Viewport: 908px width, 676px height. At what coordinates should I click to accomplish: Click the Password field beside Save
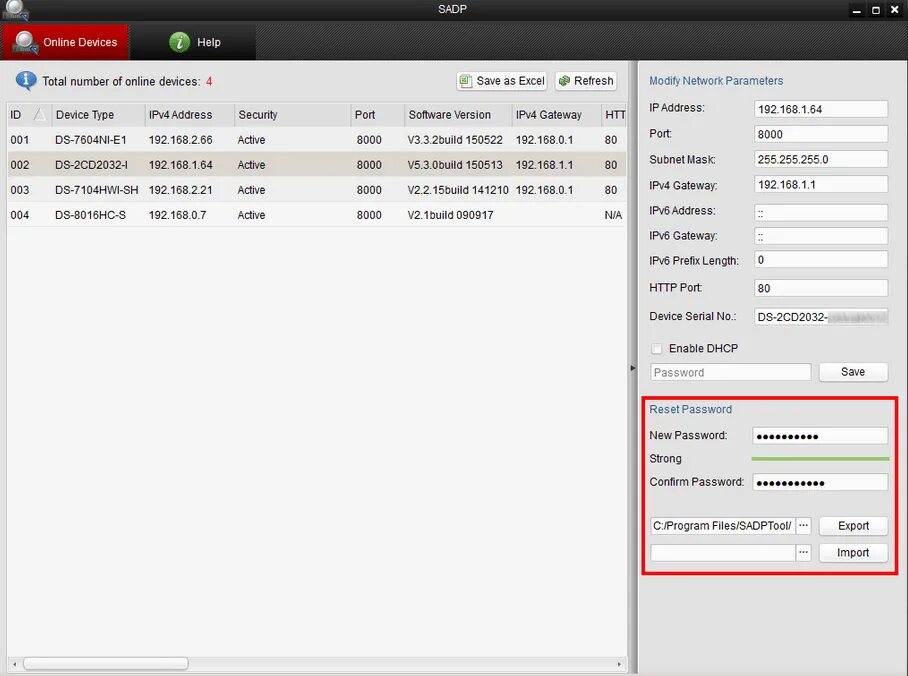[x=730, y=372]
